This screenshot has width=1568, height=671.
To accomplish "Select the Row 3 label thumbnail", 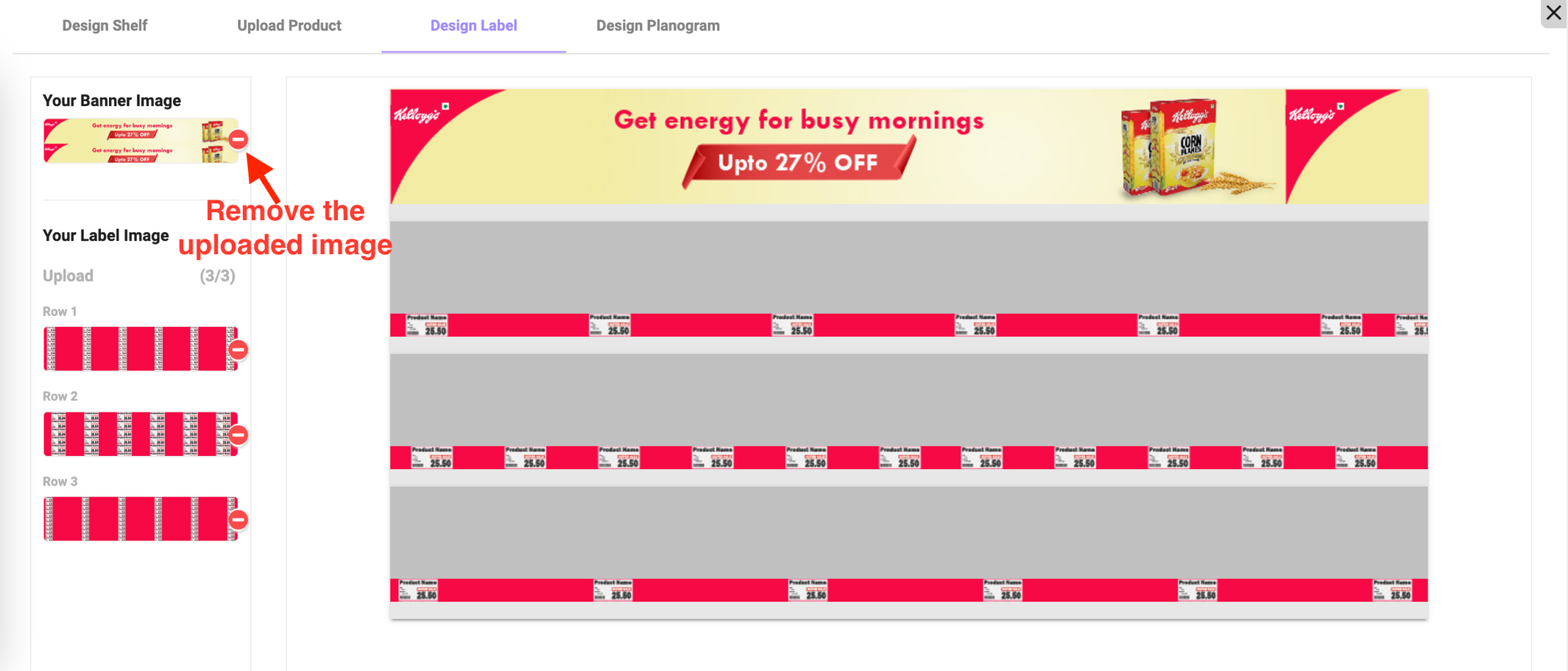I will click(140, 519).
